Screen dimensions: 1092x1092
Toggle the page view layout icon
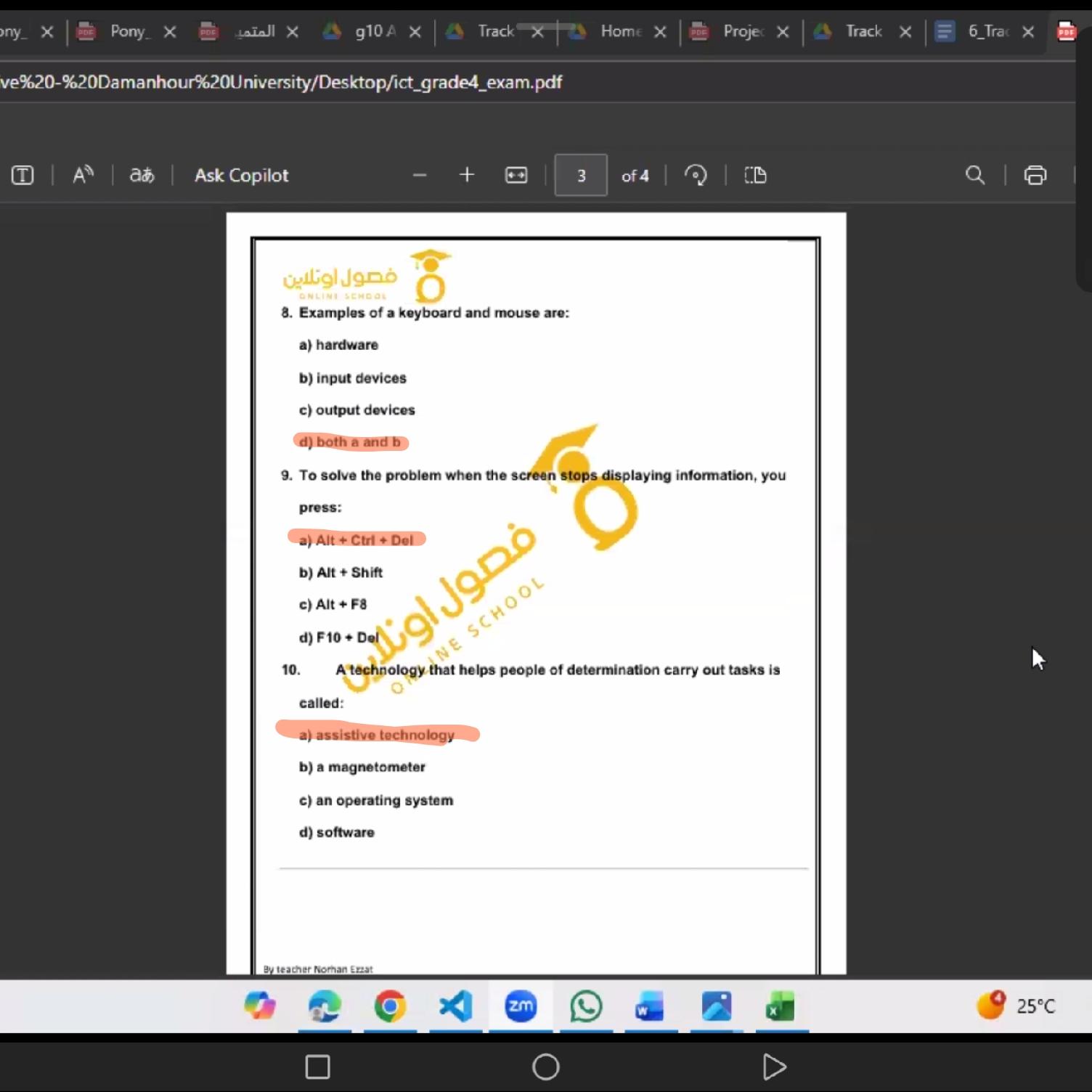tap(755, 175)
